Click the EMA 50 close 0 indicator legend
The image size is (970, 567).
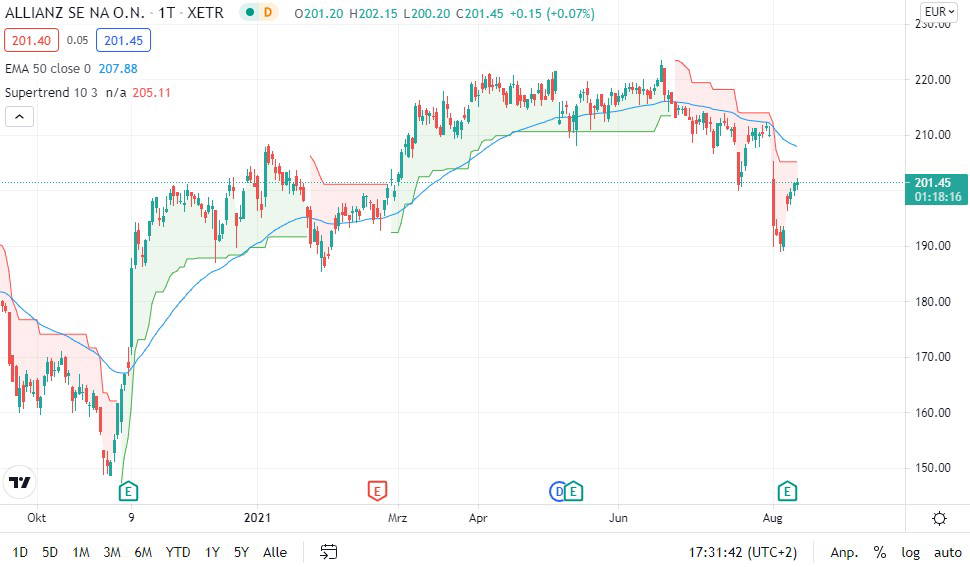[x=48, y=69]
